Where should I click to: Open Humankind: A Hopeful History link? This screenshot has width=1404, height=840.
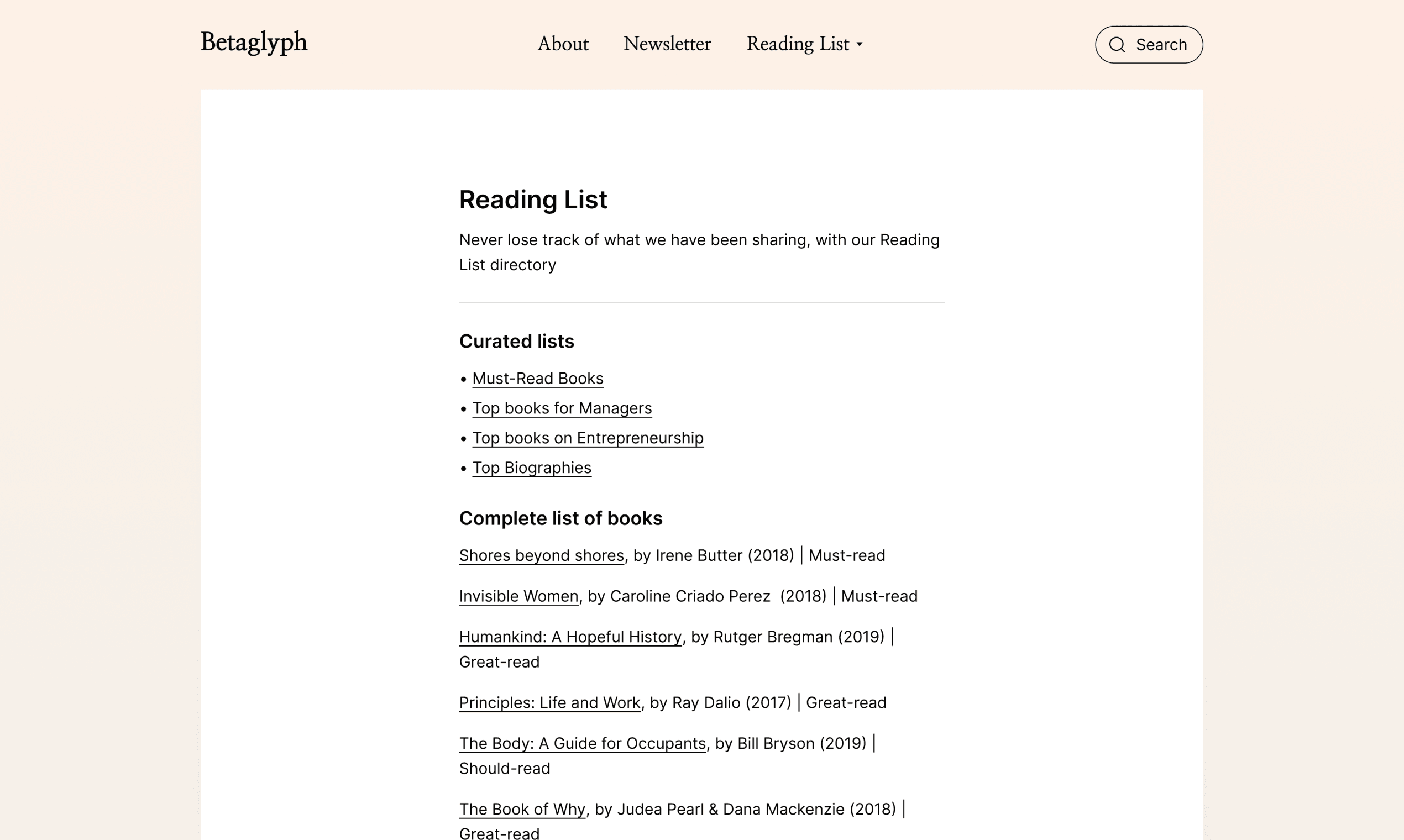point(570,637)
